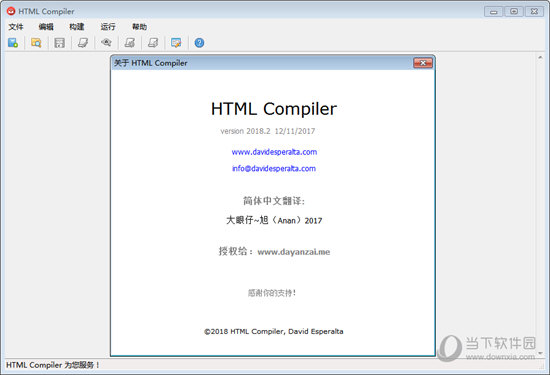
Task: Click the status bar text HTML Compiler 为您服务!
Action: (x=53, y=365)
